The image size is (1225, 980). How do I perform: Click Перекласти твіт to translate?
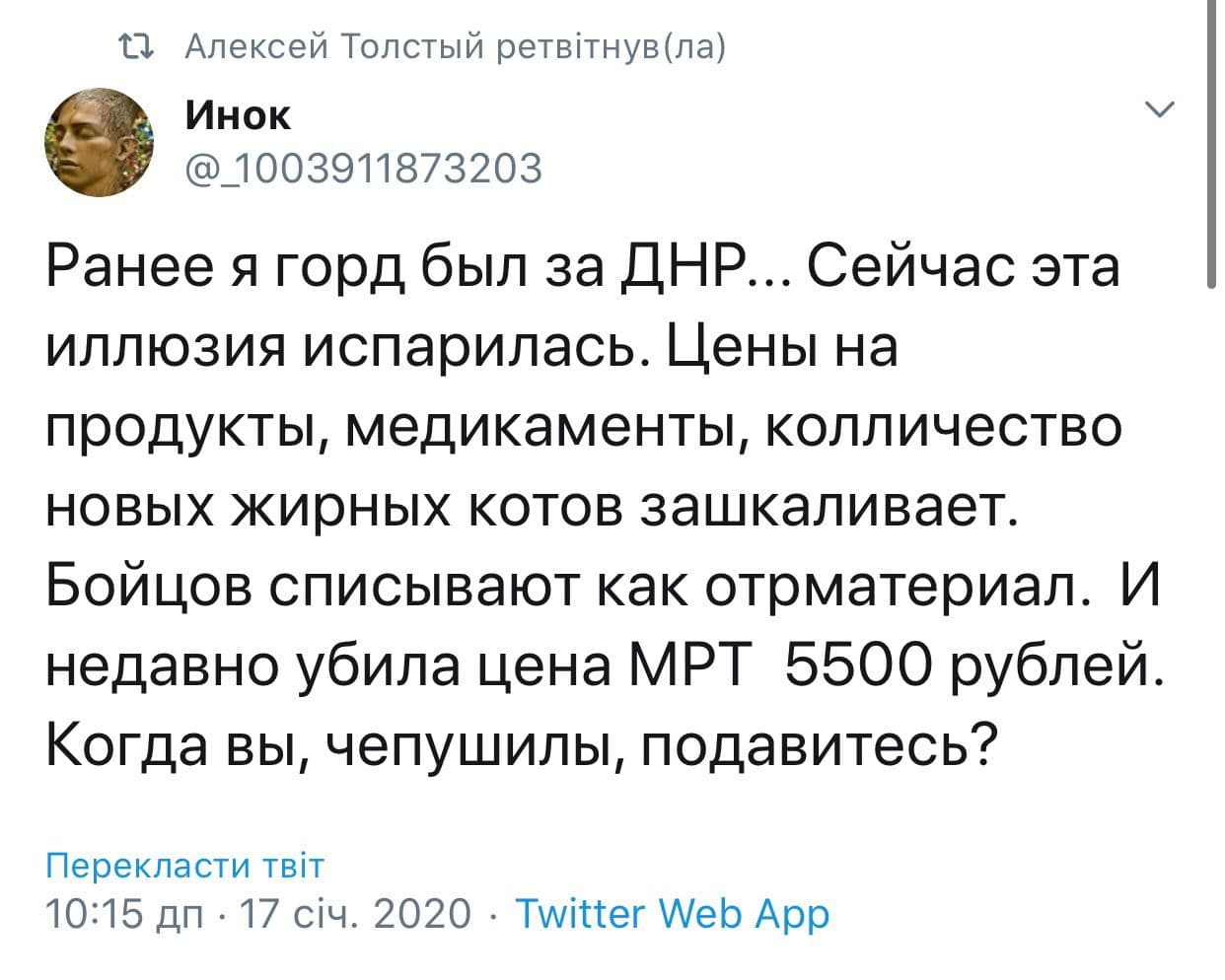[184, 866]
